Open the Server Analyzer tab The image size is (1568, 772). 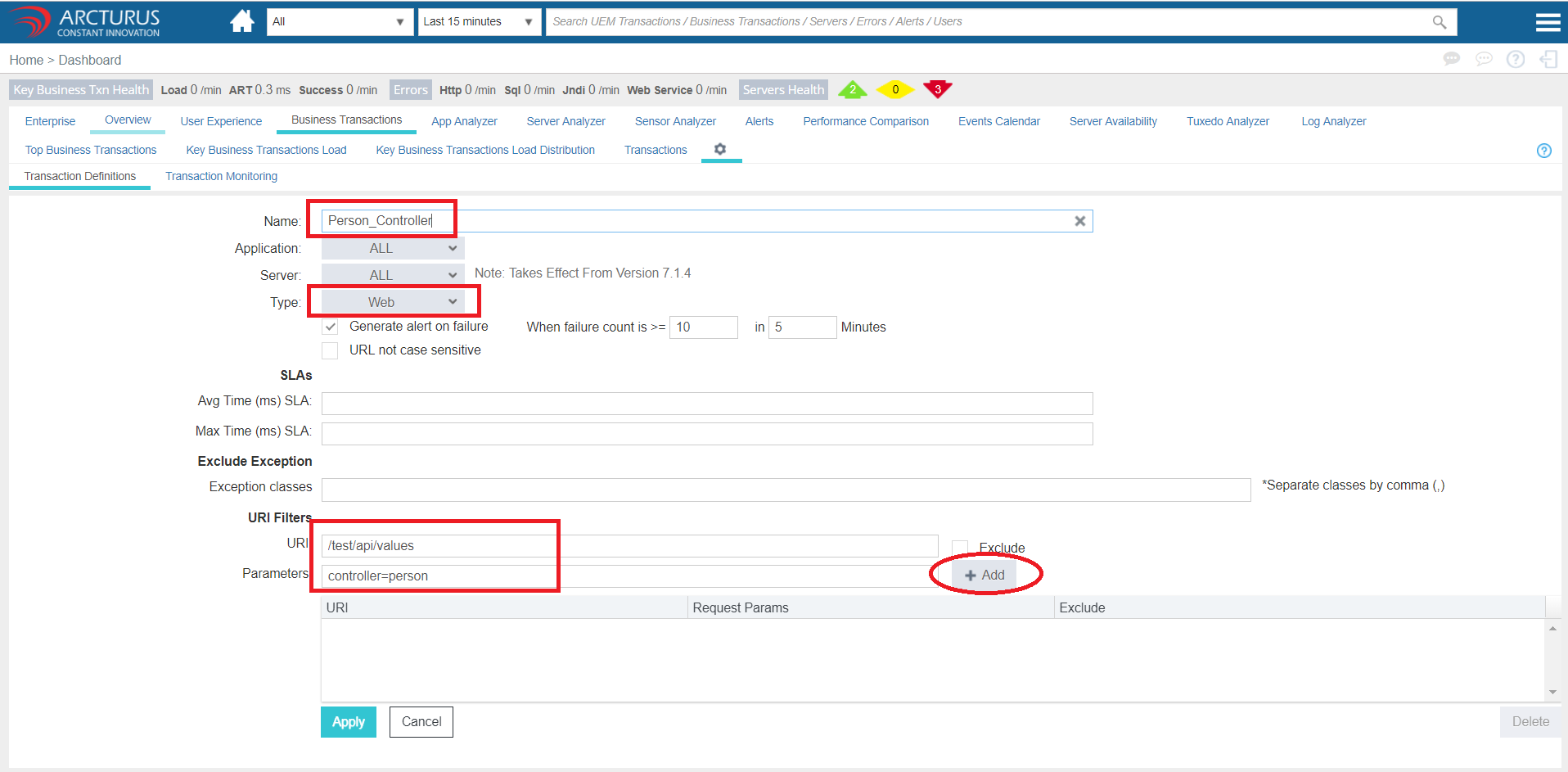pos(565,121)
